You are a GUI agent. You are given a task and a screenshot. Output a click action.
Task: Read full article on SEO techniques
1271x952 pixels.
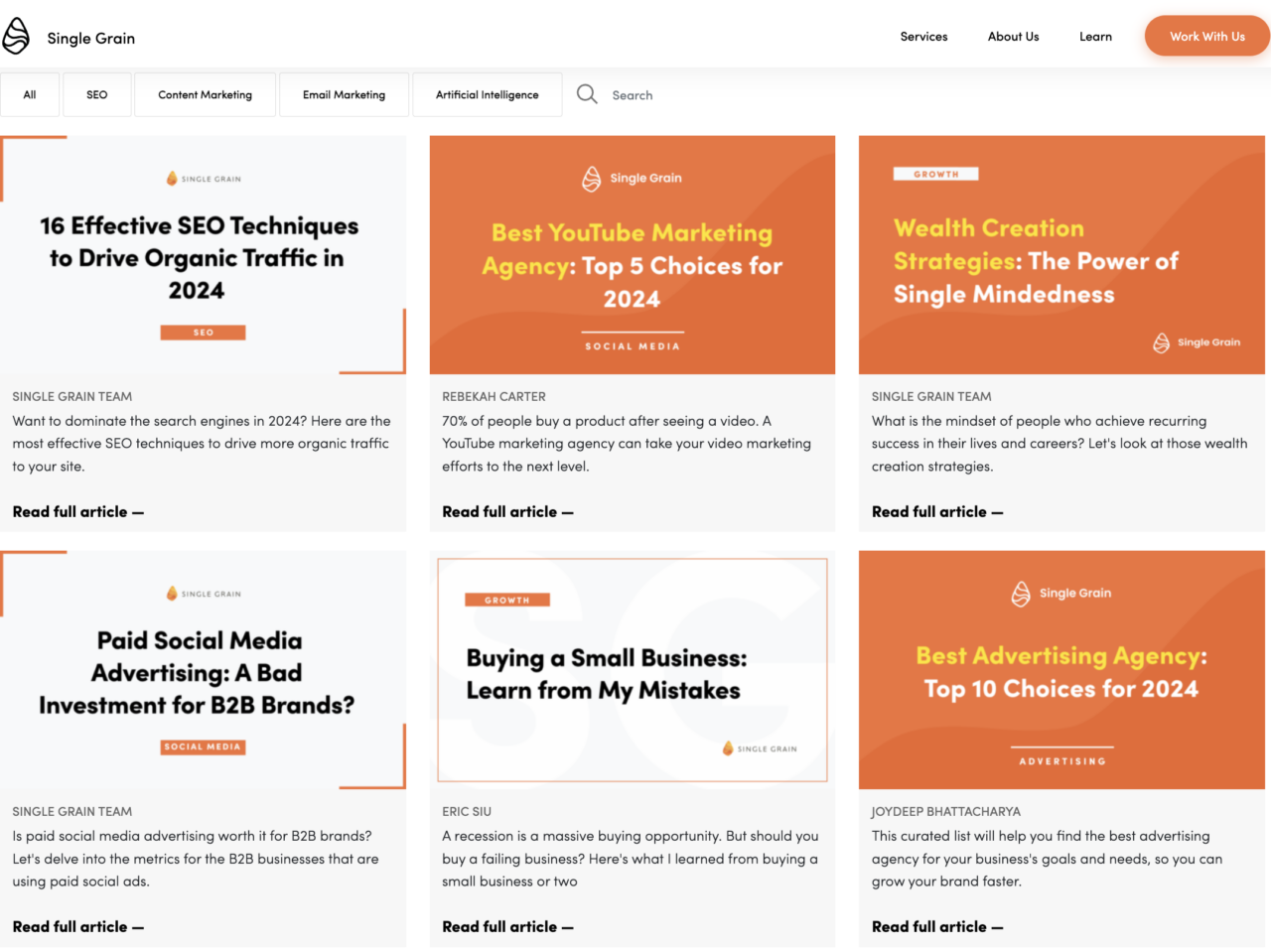coord(78,512)
